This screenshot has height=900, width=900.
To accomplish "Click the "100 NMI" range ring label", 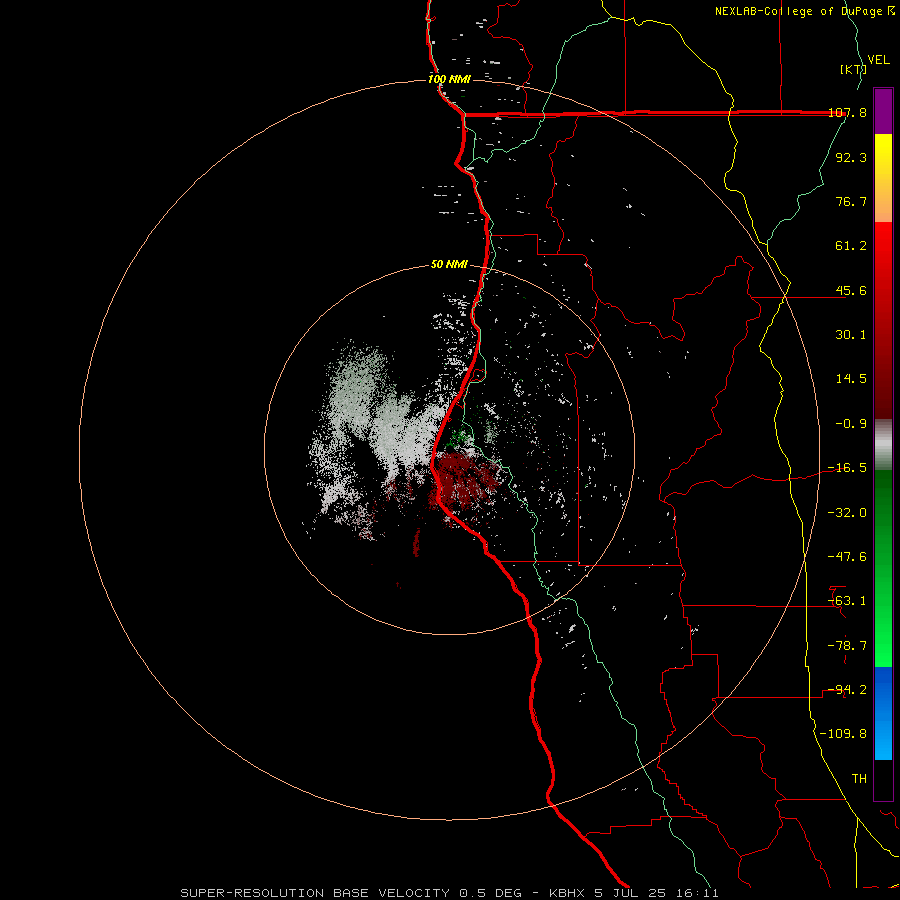I will [x=449, y=79].
